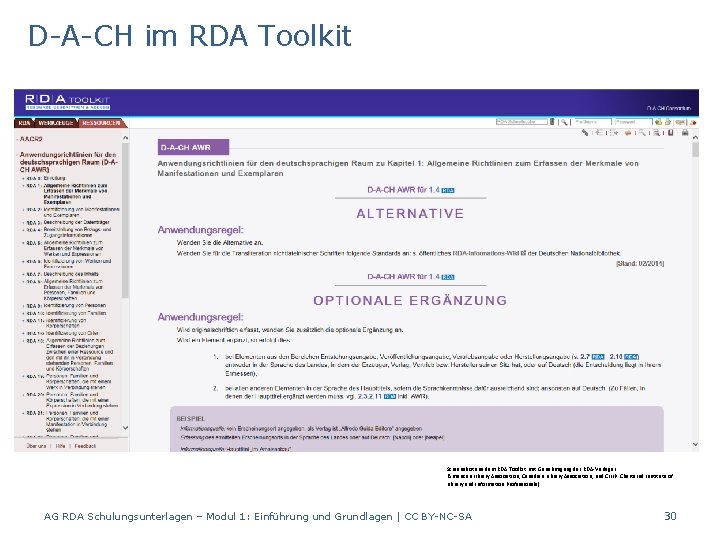The width and height of the screenshot is (720, 540).
Task: Click the printer icon in document toolbar
Action: 685,133
